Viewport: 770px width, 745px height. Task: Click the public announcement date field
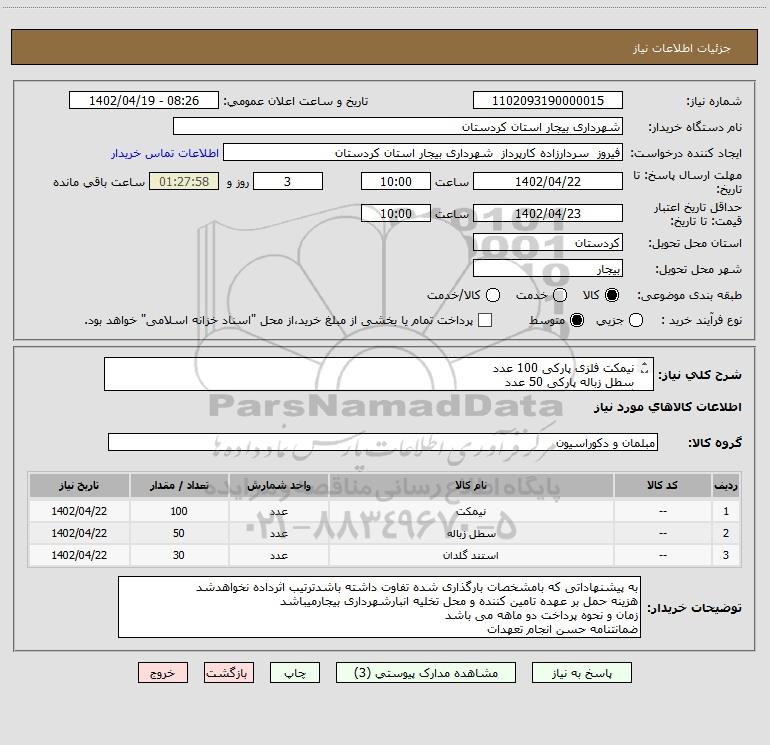[x=144, y=101]
